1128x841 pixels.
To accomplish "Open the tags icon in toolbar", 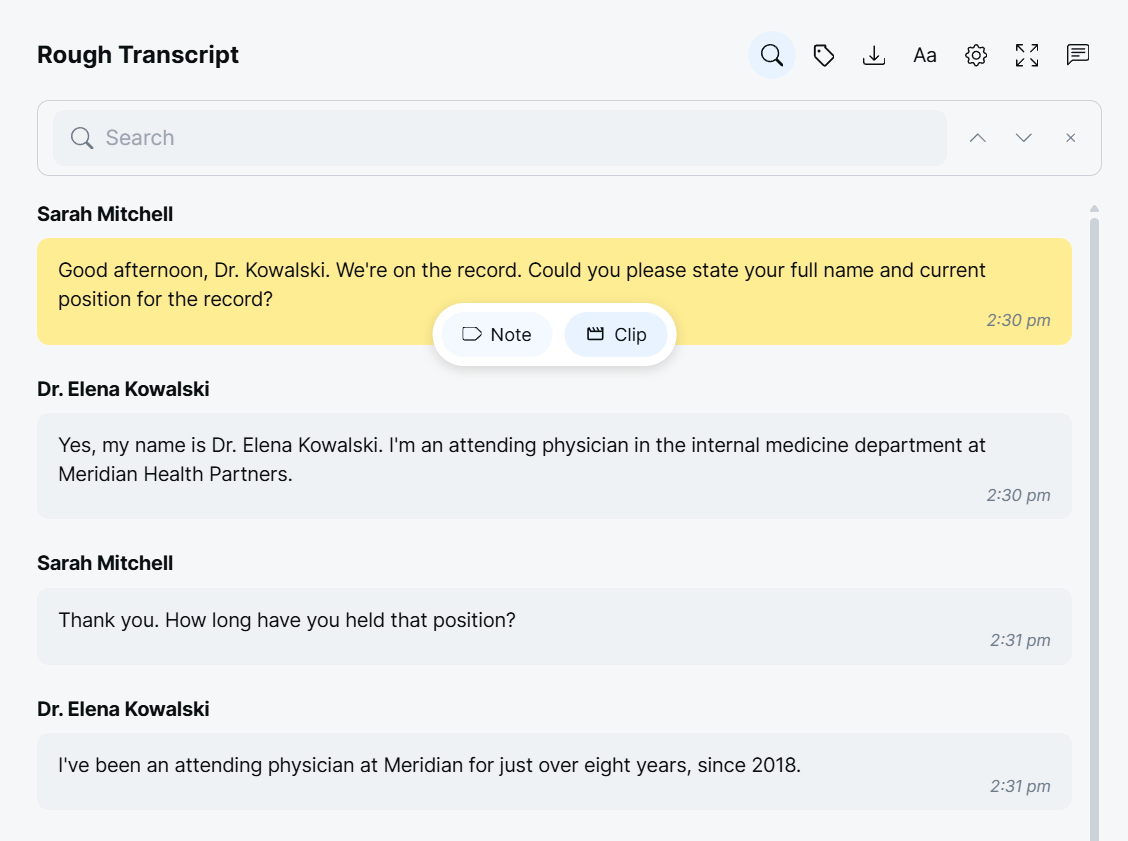I will click(823, 55).
